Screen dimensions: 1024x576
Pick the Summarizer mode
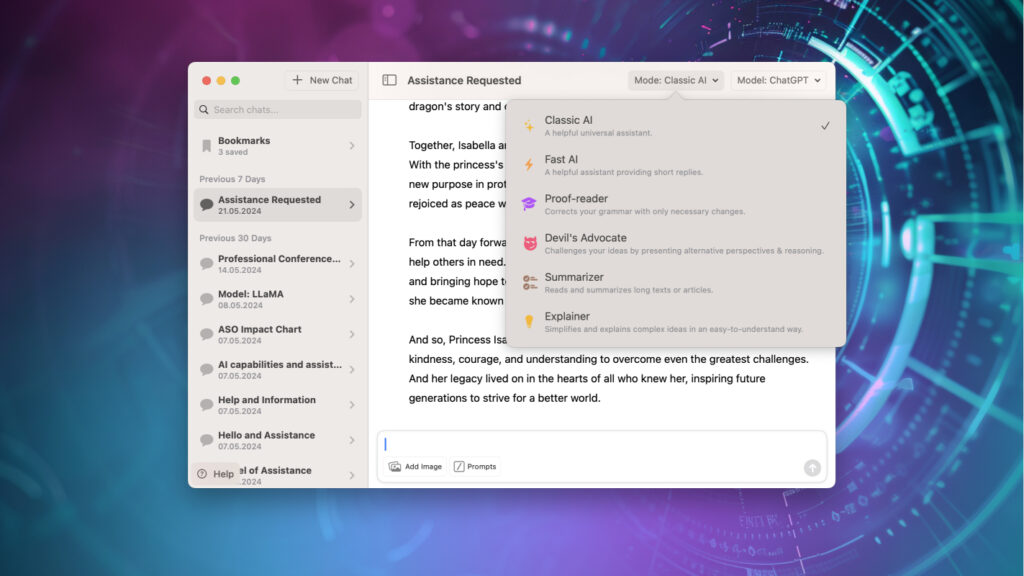(x=676, y=282)
